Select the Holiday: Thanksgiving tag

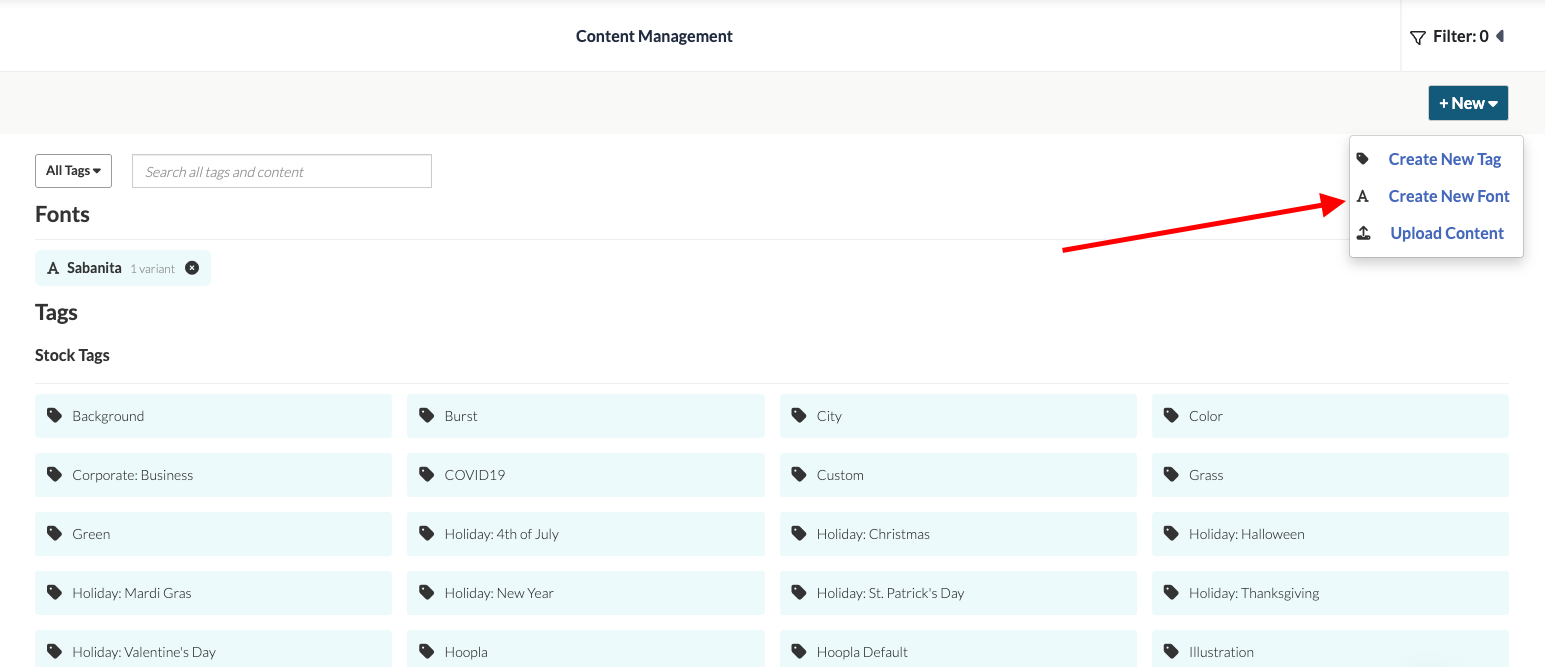(1330, 593)
